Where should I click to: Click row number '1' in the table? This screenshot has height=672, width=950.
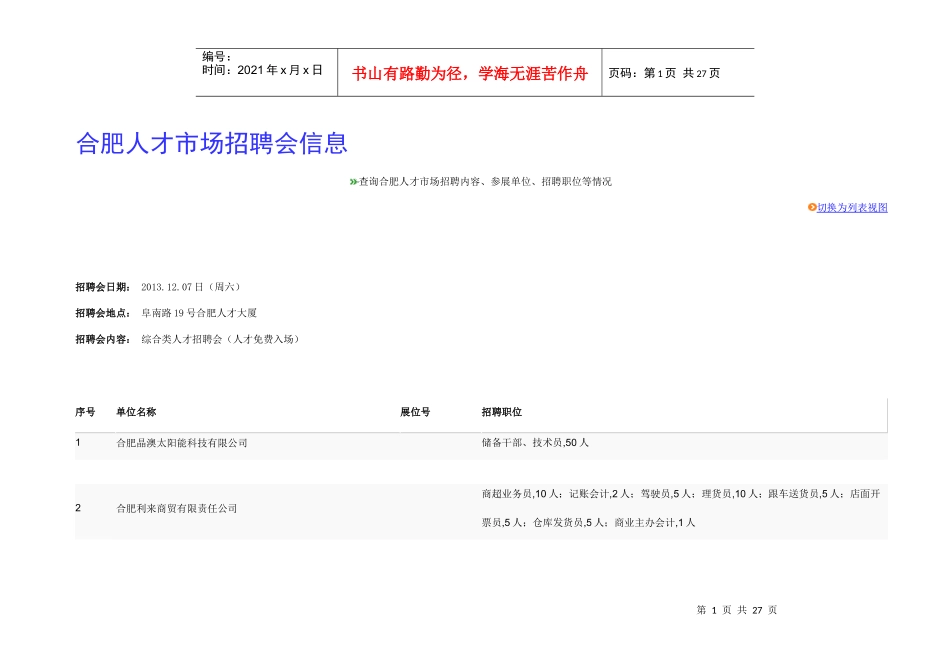78,443
